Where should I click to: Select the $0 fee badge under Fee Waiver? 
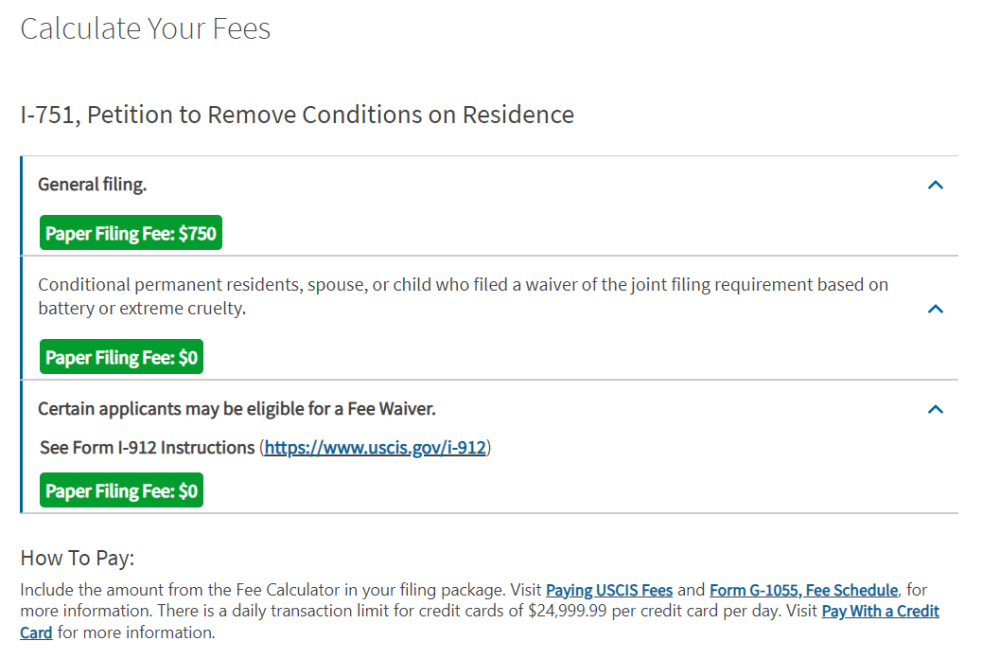click(121, 491)
